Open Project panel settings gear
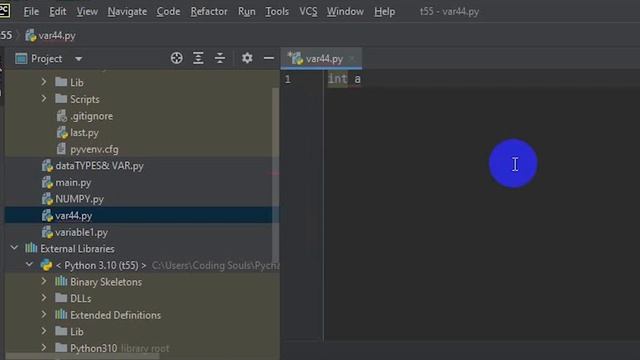This screenshot has height=360, width=640. (x=247, y=58)
